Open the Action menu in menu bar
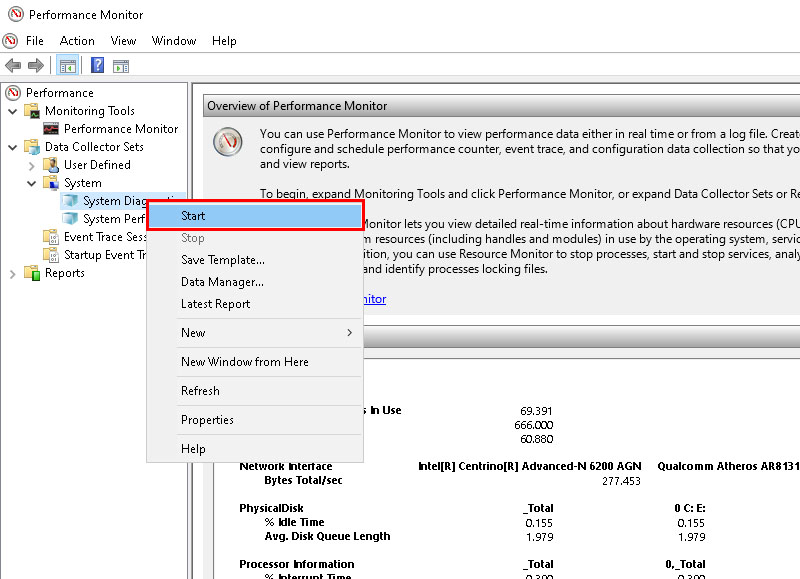The width and height of the screenshot is (800, 579). click(77, 41)
